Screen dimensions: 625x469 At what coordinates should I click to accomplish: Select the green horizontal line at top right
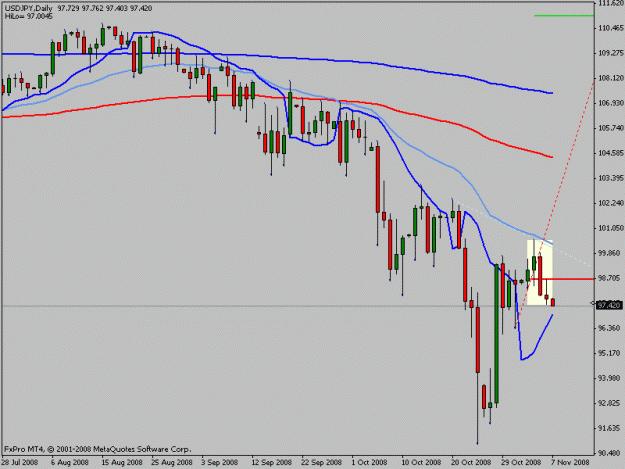(x=564, y=16)
